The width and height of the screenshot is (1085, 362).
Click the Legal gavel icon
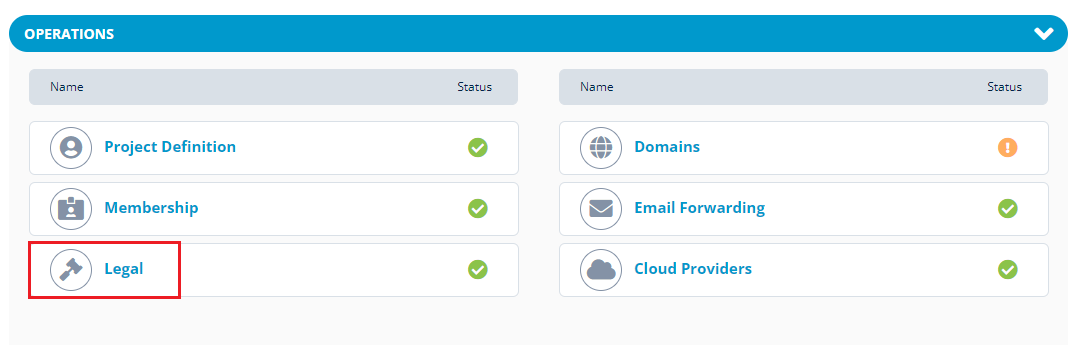[x=71, y=269]
